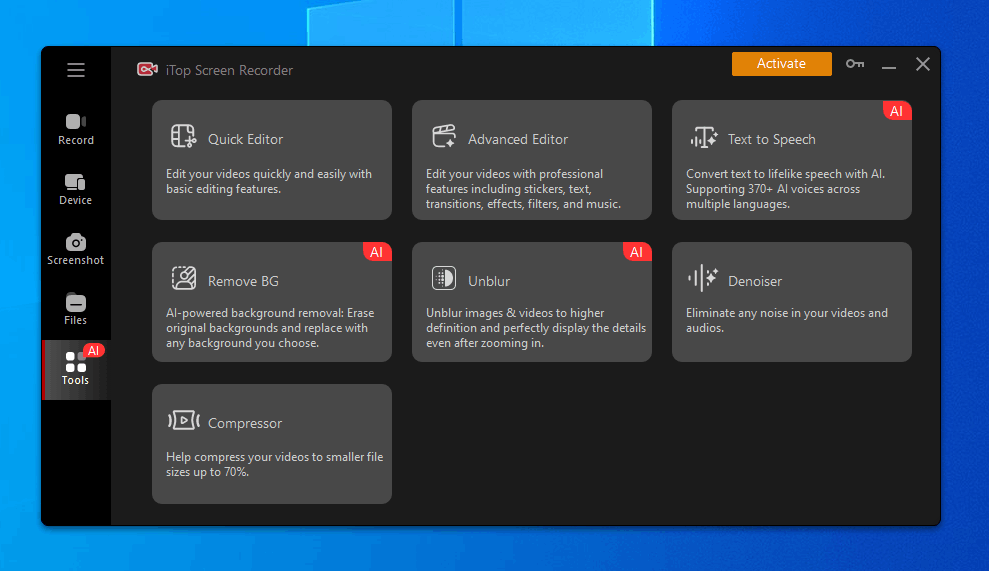Click 'AI-powered background removal' description
This screenshot has height=571, width=989.
pos(270,328)
